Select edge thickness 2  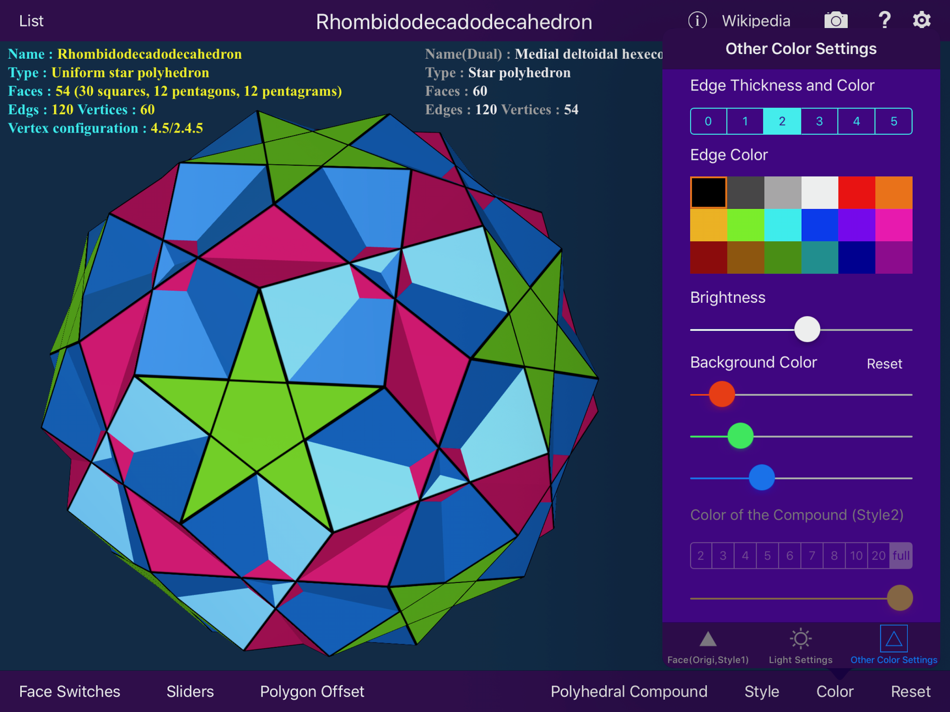coord(782,122)
